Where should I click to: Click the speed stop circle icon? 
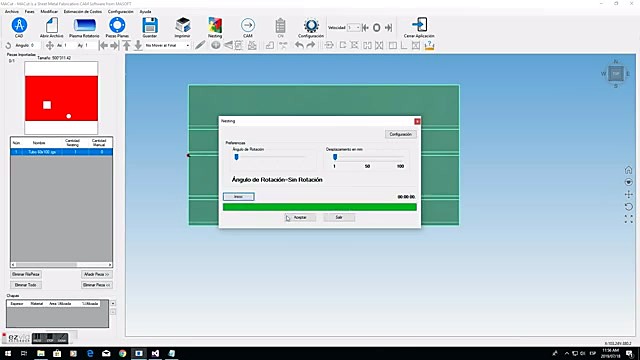tap(377, 28)
